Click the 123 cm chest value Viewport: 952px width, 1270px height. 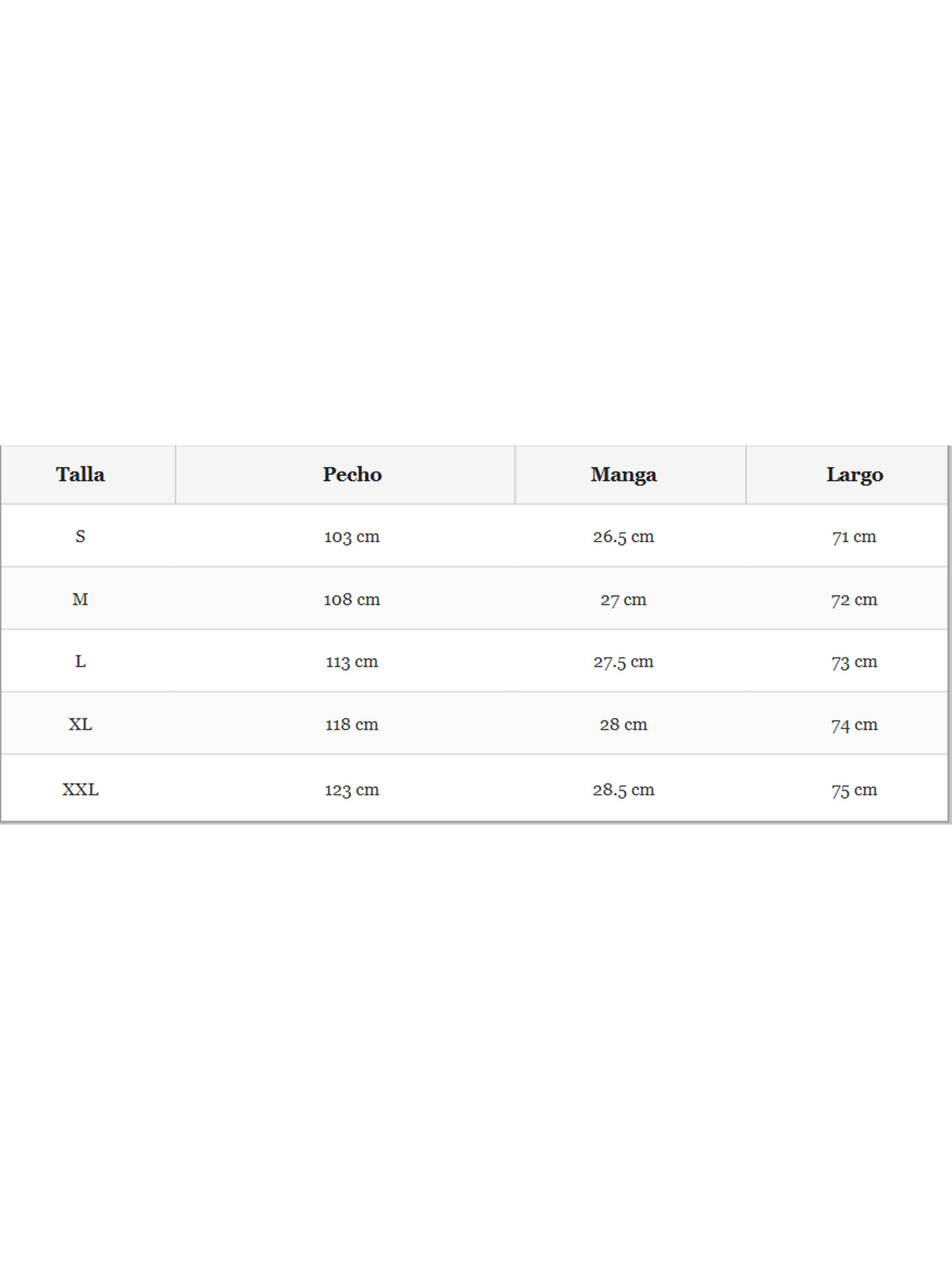click(351, 790)
